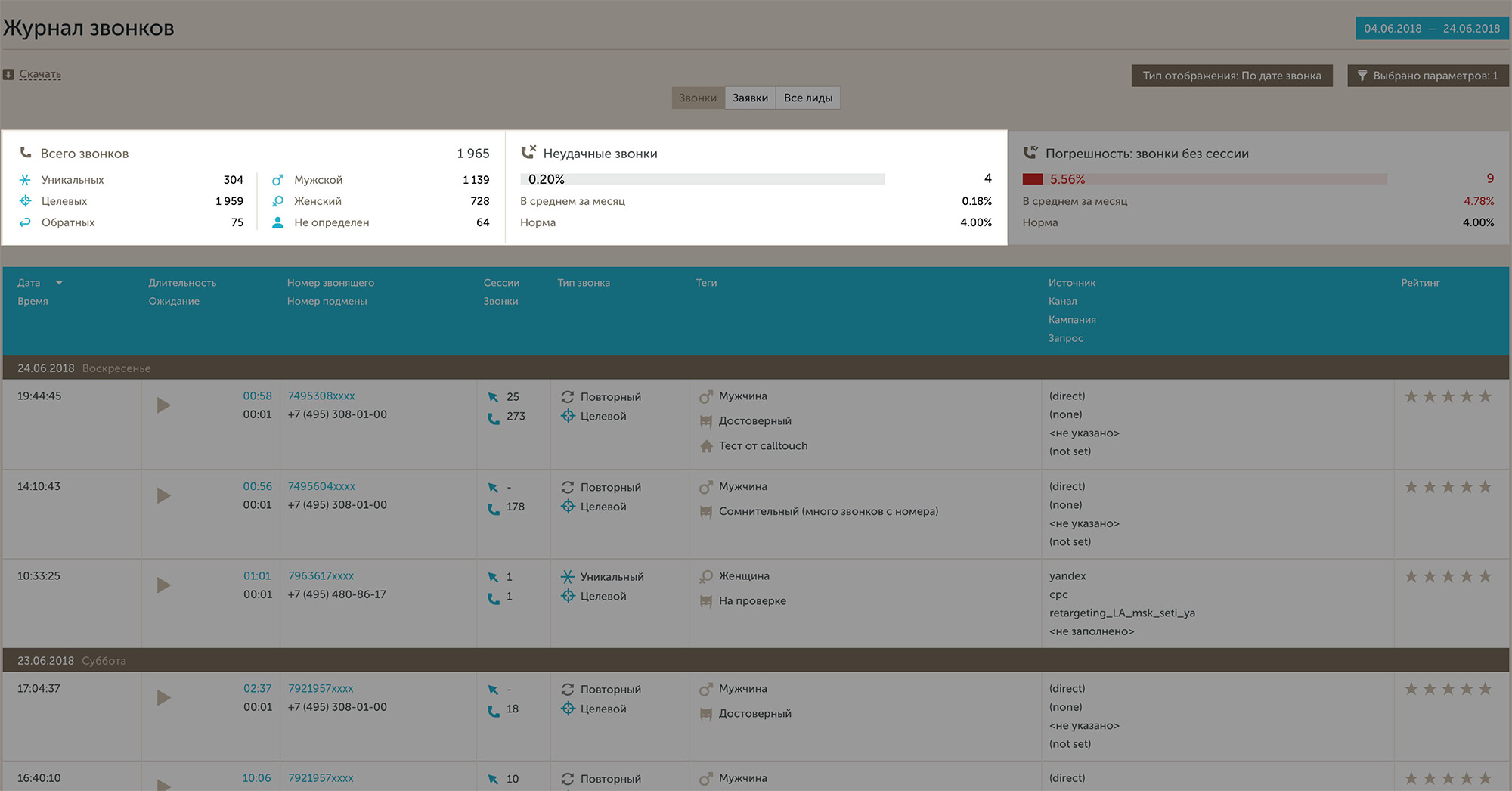Click the Теги column header
This screenshot has width=1512, height=791.
tap(706, 283)
